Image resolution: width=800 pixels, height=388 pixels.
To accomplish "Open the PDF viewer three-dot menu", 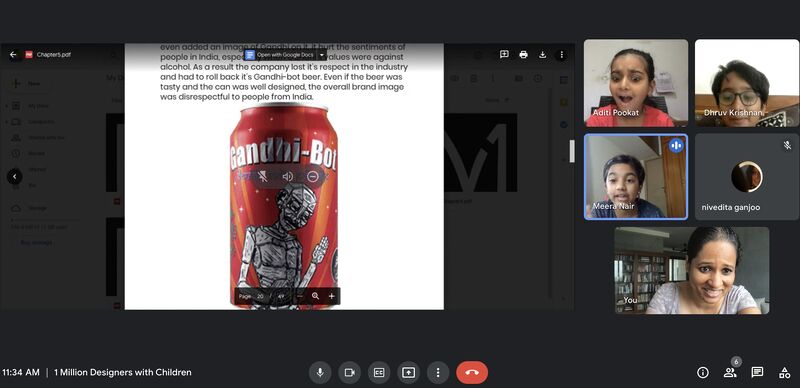I will (x=561, y=55).
